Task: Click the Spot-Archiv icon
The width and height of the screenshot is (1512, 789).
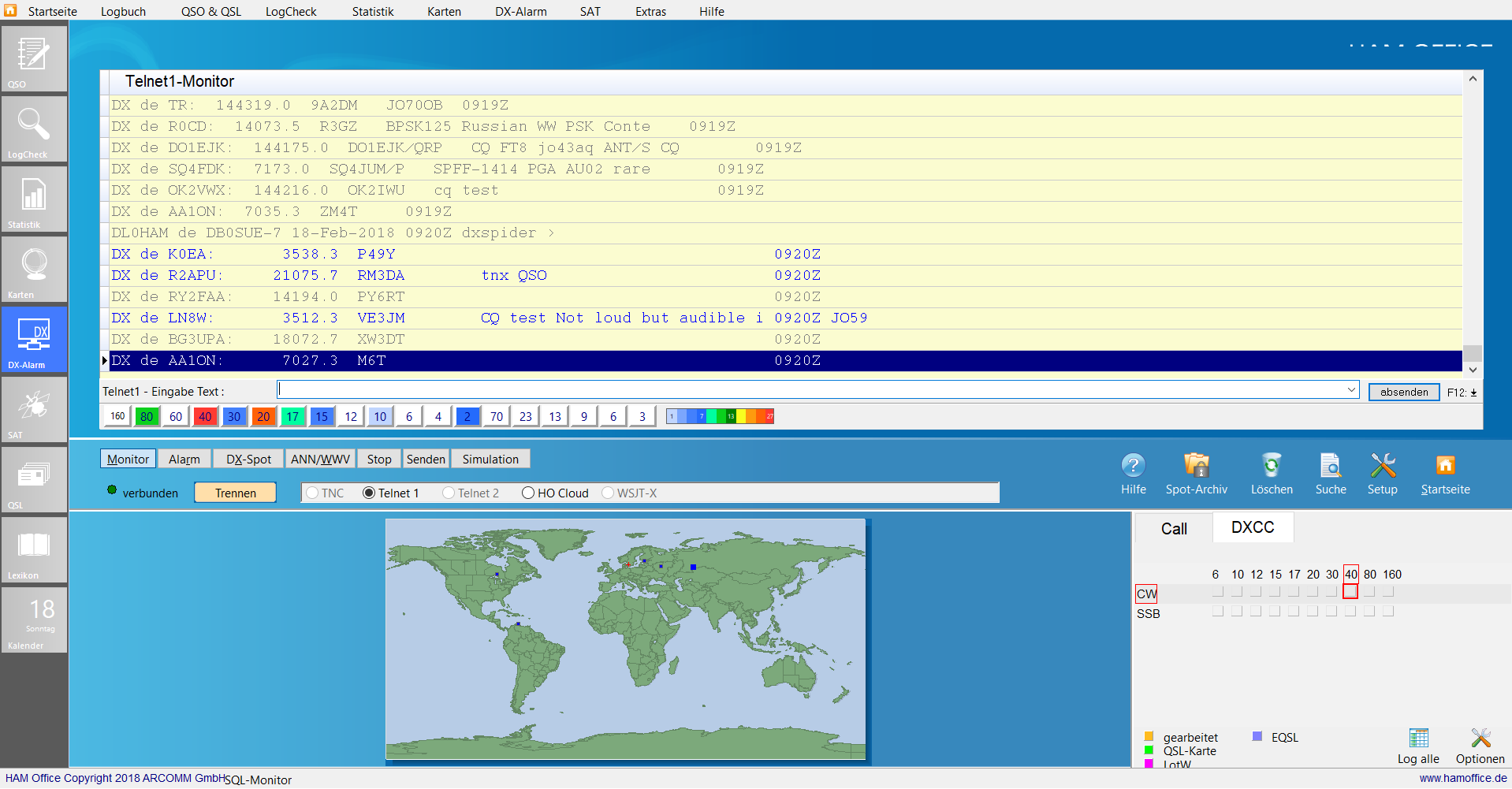Action: click(1196, 466)
